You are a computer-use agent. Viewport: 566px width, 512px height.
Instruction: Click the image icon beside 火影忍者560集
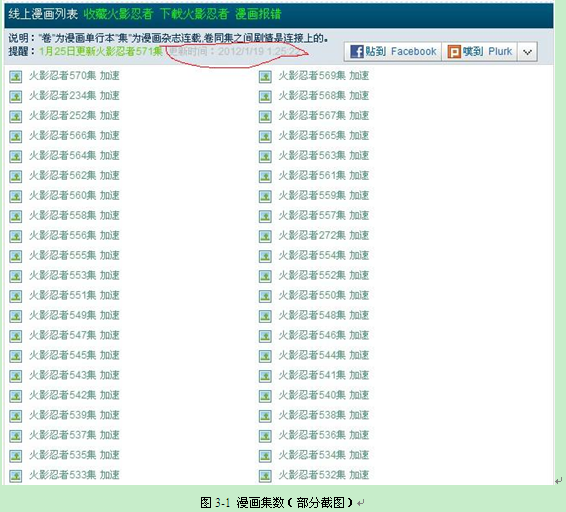pyautogui.click(x=16, y=196)
